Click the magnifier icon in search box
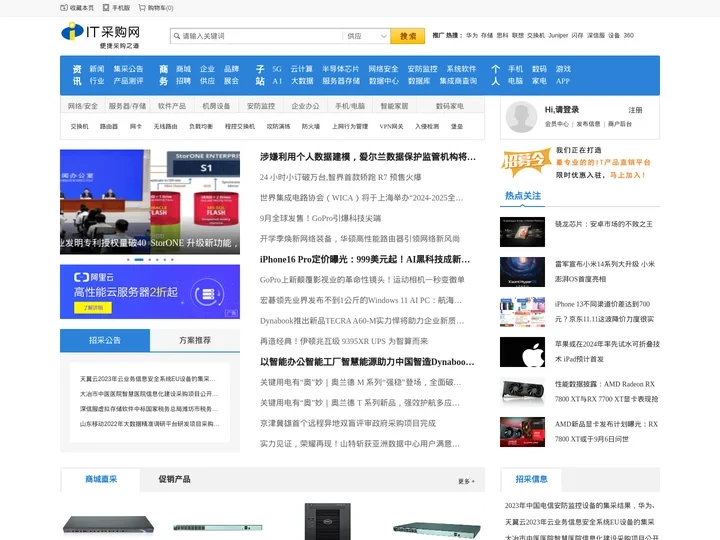 pos(177,36)
